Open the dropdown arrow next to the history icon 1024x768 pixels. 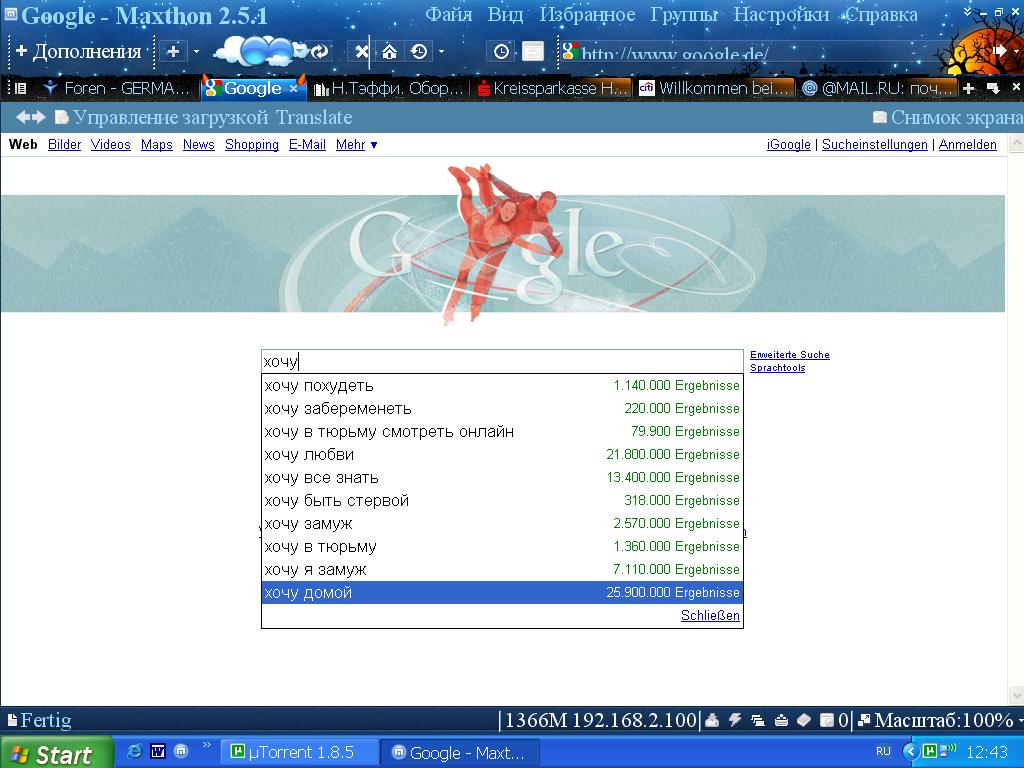pyautogui.click(x=441, y=52)
